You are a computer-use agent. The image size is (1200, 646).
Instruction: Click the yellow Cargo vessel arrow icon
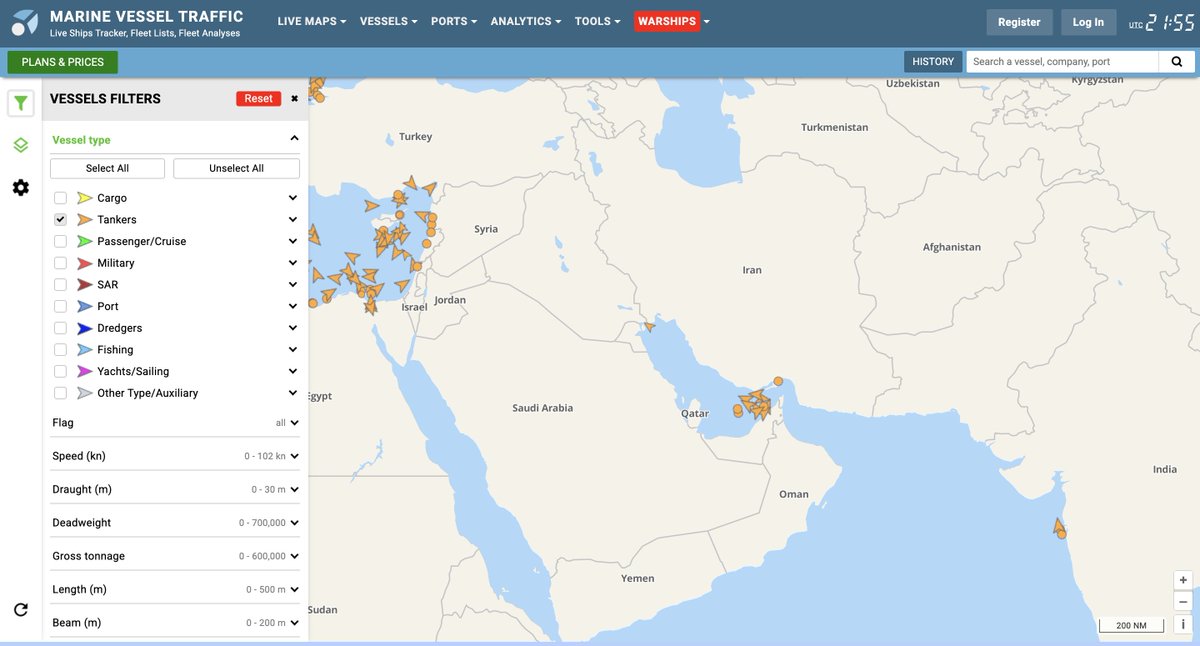point(84,198)
